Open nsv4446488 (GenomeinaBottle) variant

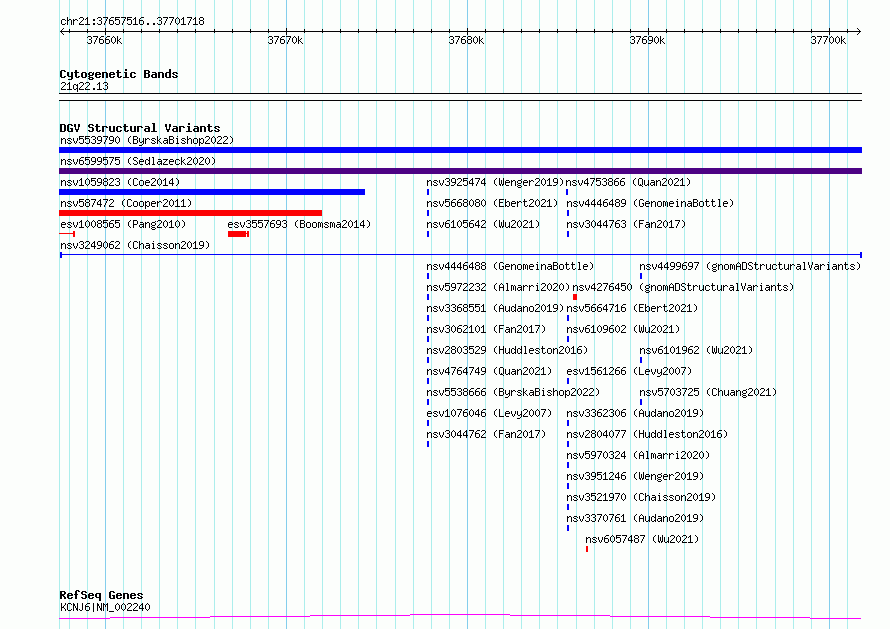510,266
